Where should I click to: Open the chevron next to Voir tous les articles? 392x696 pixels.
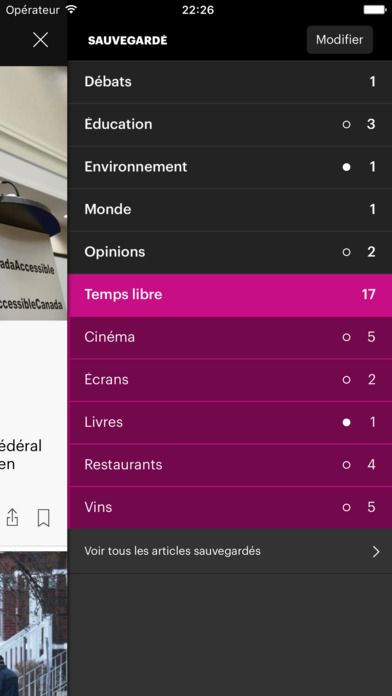[376, 551]
